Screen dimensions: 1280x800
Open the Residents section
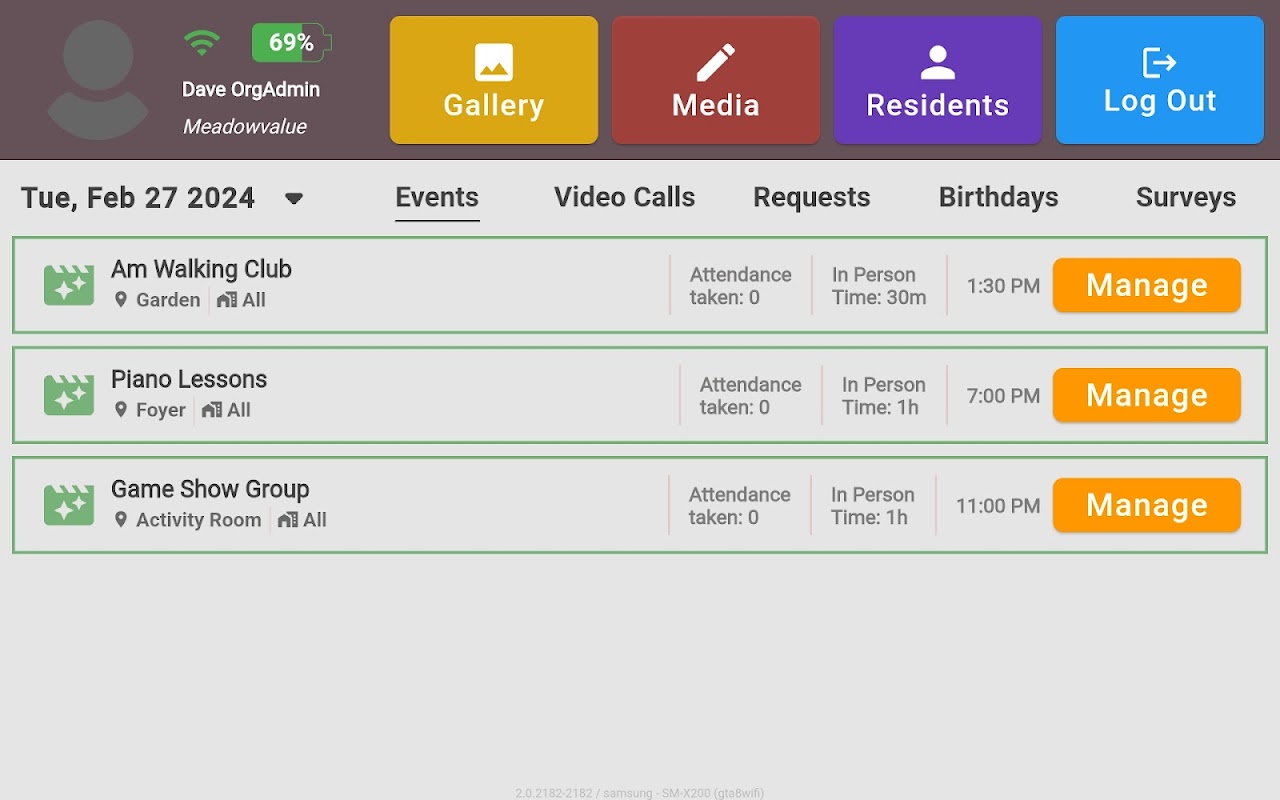(938, 80)
